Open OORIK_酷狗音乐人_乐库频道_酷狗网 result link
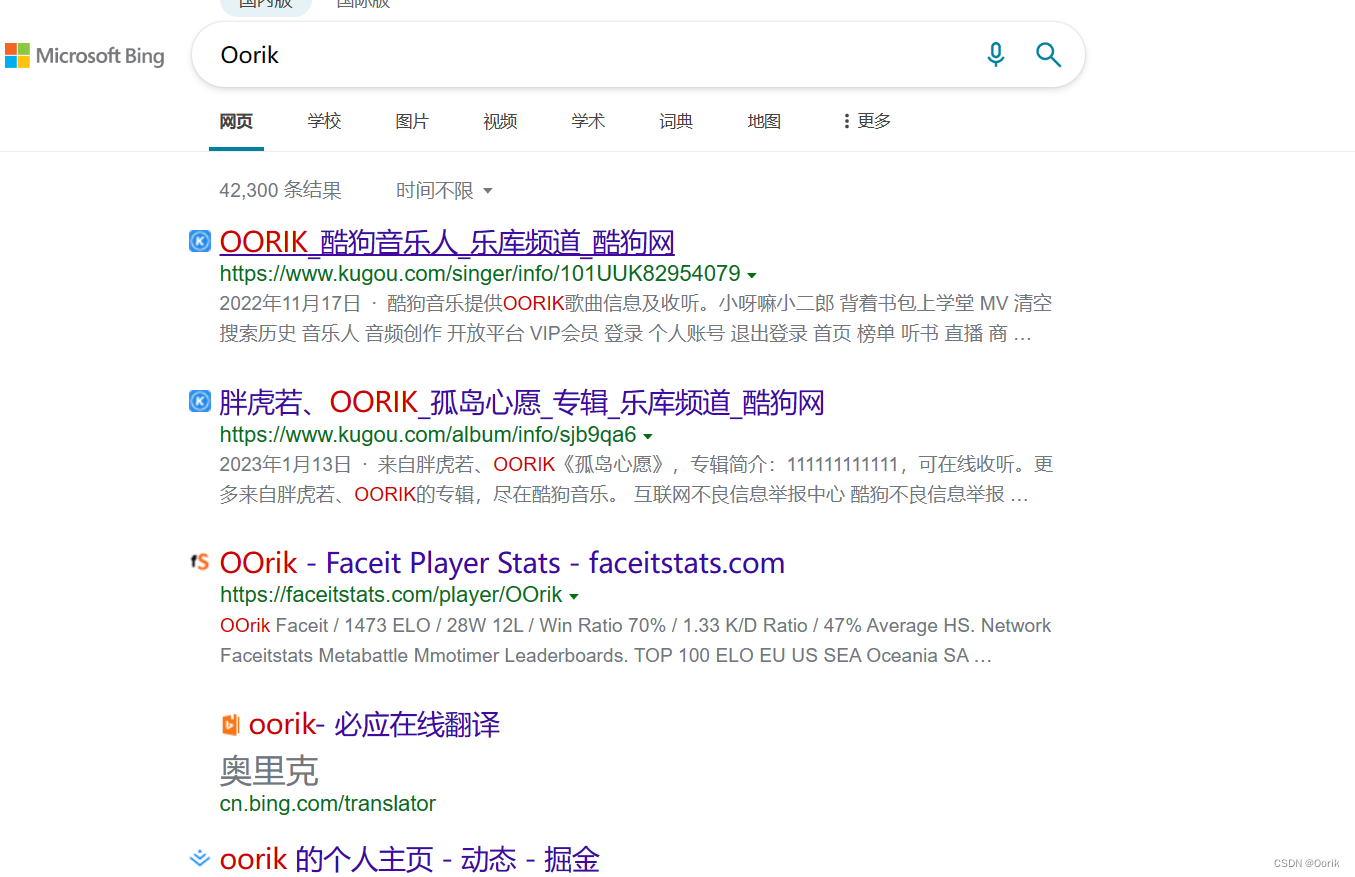This screenshot has height=877, width=1355. coord(447,242)
